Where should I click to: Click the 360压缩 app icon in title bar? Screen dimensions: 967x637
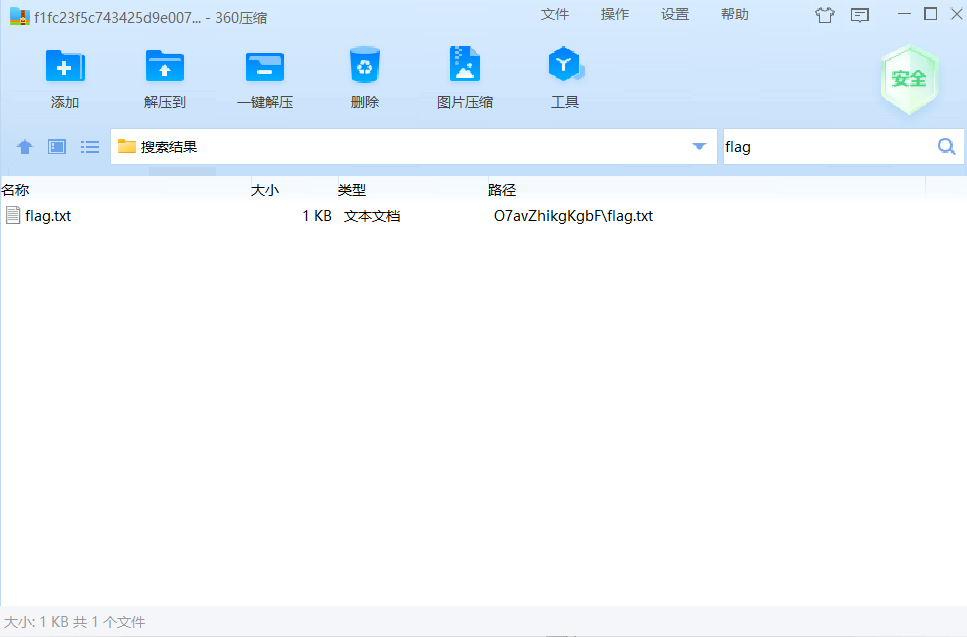(x=20, y=17)
